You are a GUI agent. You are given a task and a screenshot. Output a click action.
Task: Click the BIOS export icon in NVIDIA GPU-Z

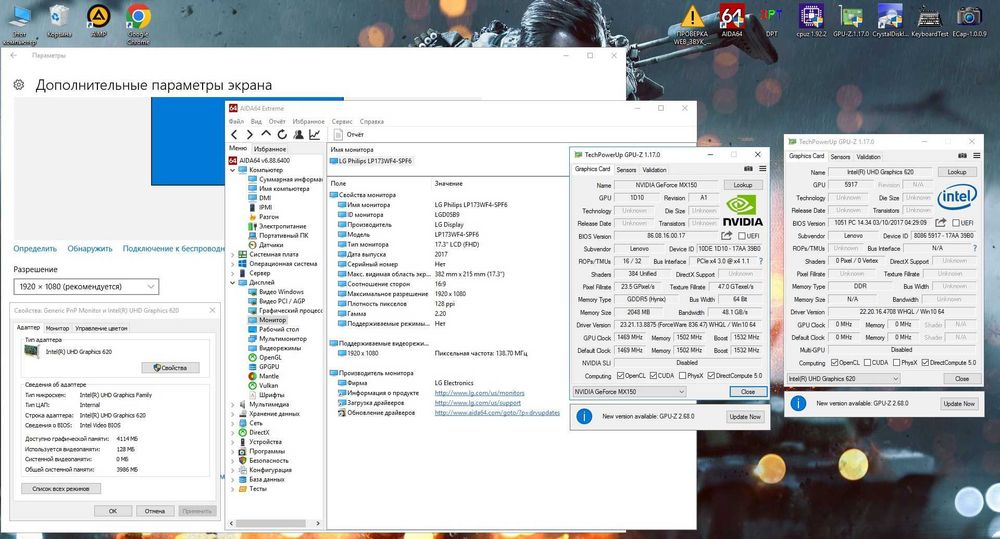click(x=726, y=236)
